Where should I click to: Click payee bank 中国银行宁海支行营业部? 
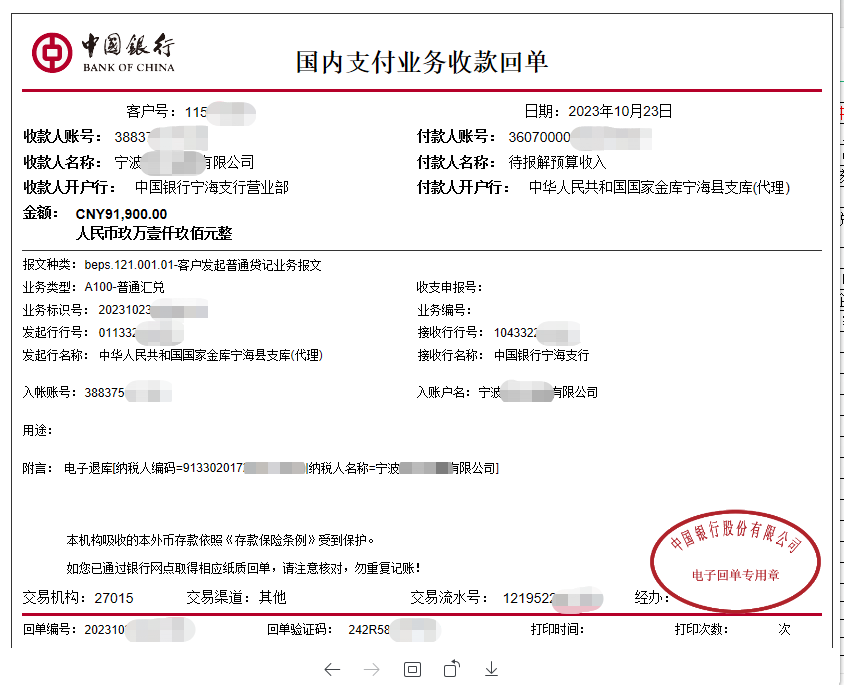212,187
